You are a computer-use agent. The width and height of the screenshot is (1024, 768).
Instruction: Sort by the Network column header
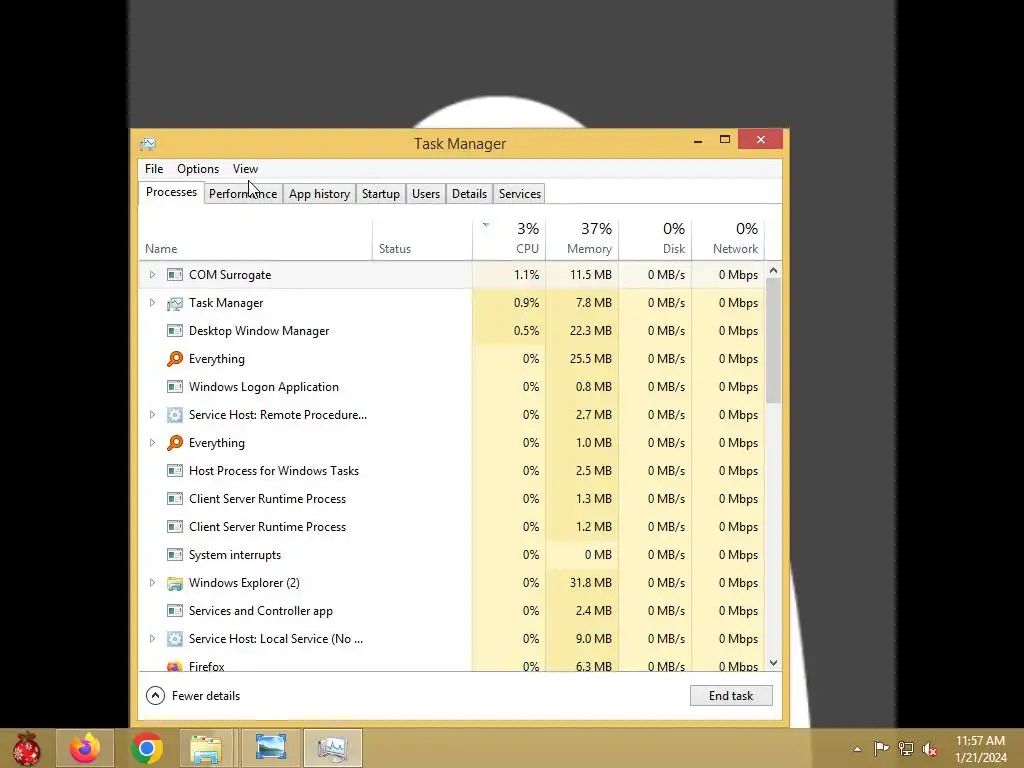click(728, 240)
